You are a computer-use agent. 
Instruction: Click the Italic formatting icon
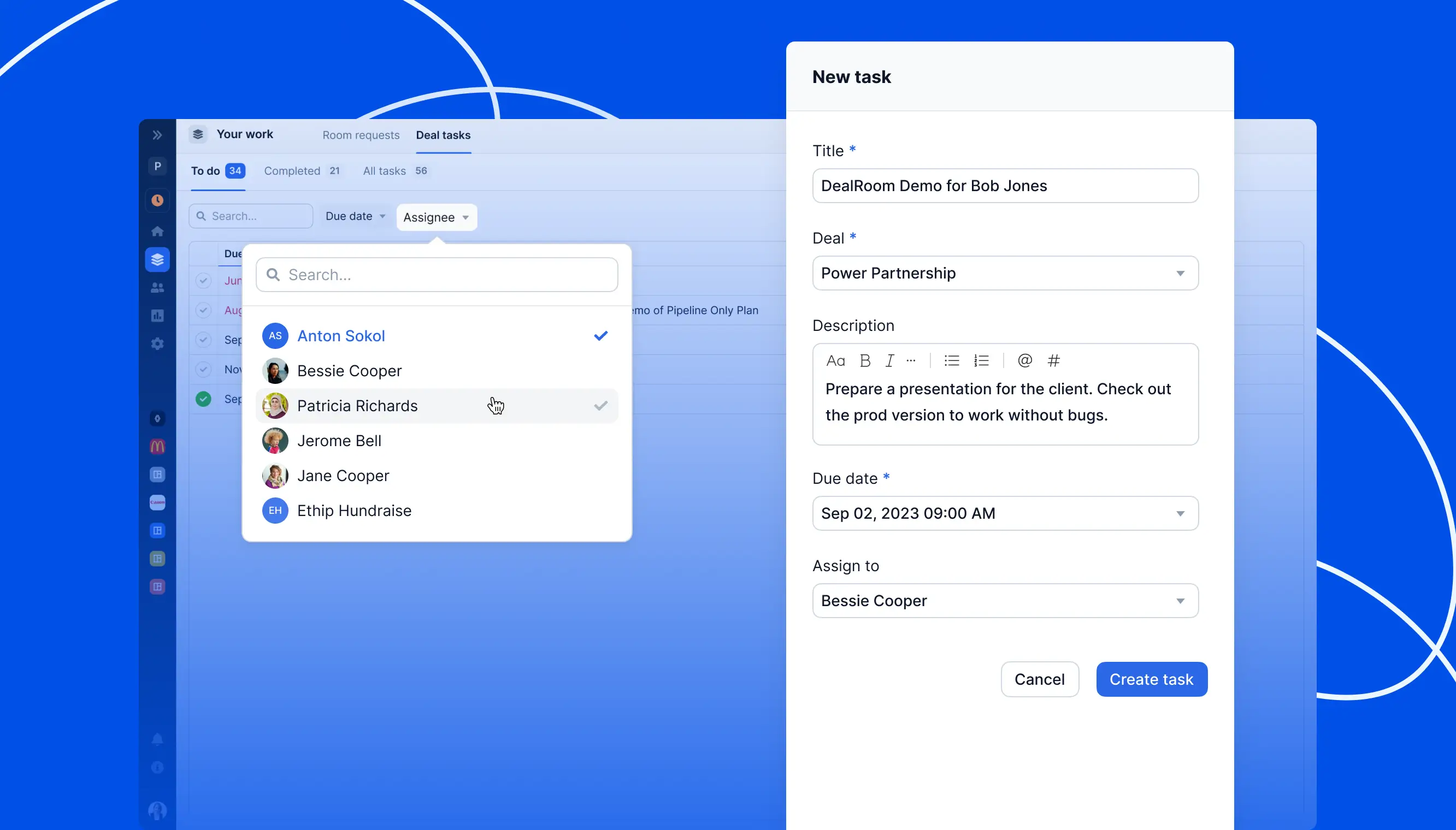click(x=889, y=360)
